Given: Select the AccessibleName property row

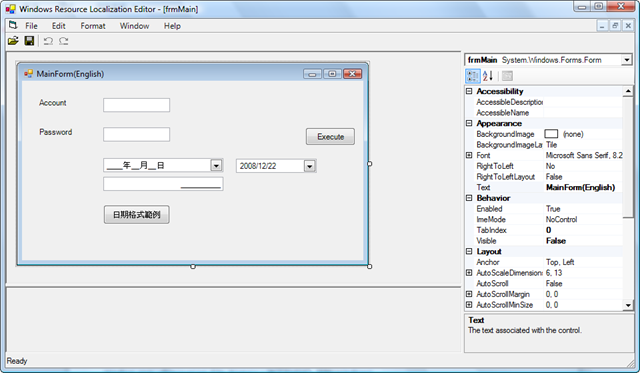Looking at the screenshot, I should tap(544, 113).
